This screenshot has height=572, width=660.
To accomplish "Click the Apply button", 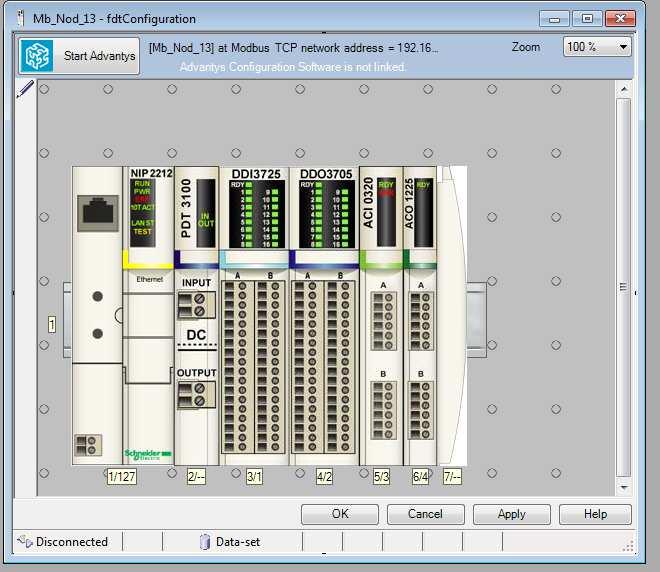I will (x=511, y=514).
